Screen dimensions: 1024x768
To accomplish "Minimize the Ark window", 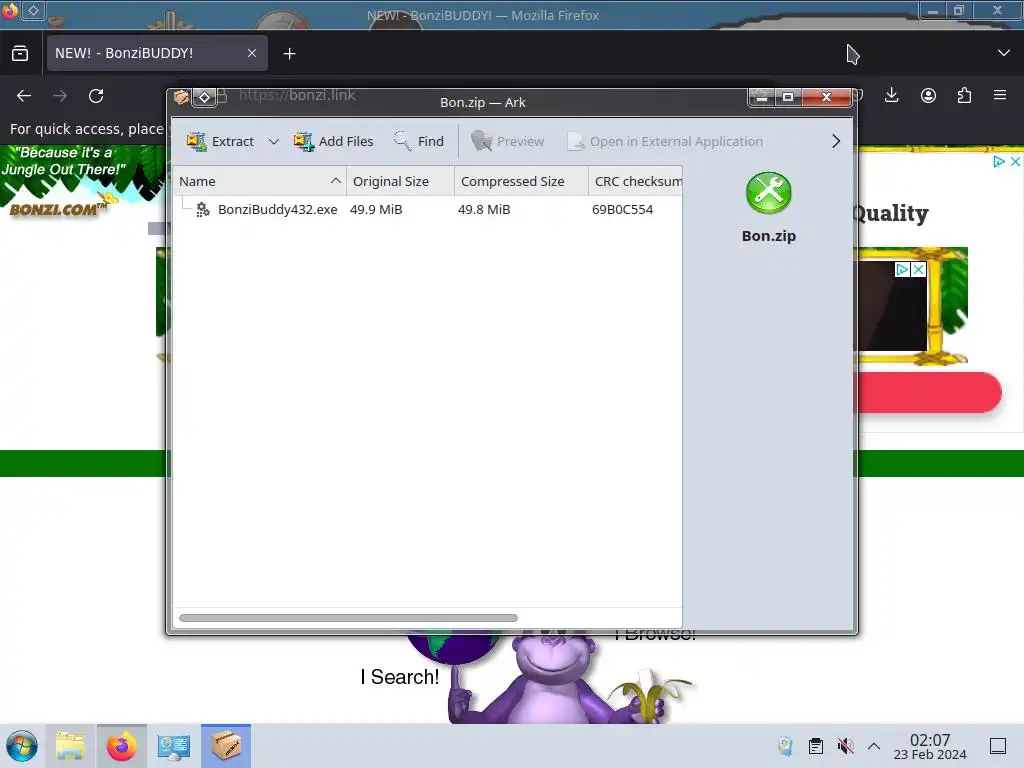I will point(761,97).
